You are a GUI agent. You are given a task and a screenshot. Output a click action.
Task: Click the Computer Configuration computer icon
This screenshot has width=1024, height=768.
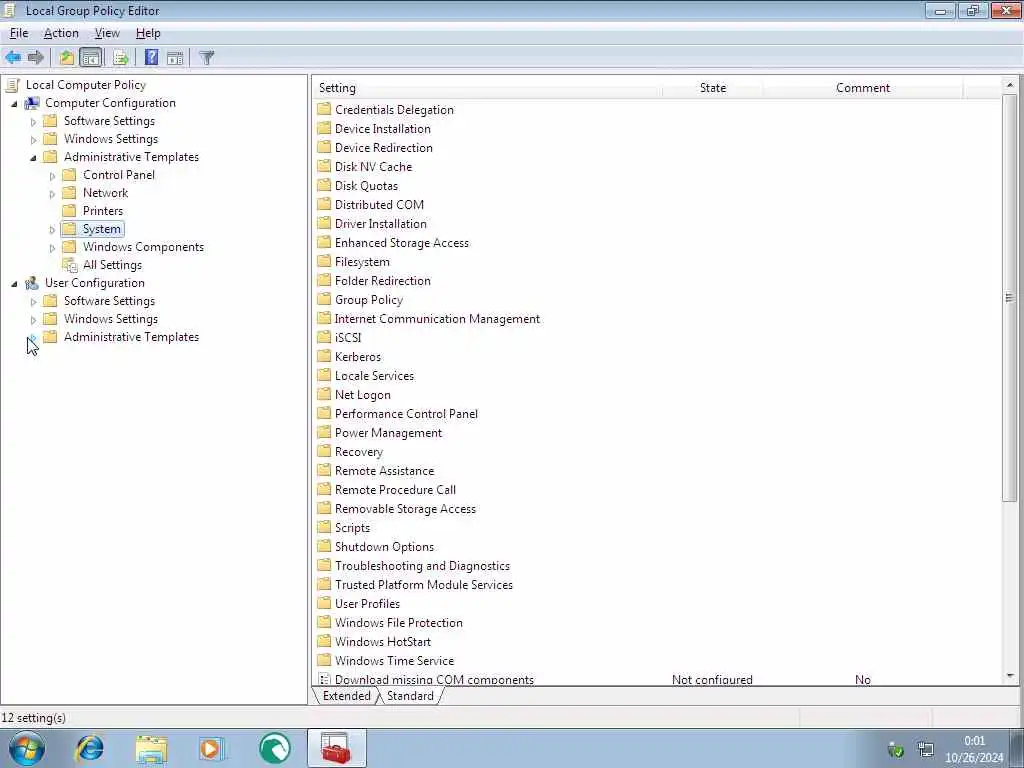tap(32, 103)
